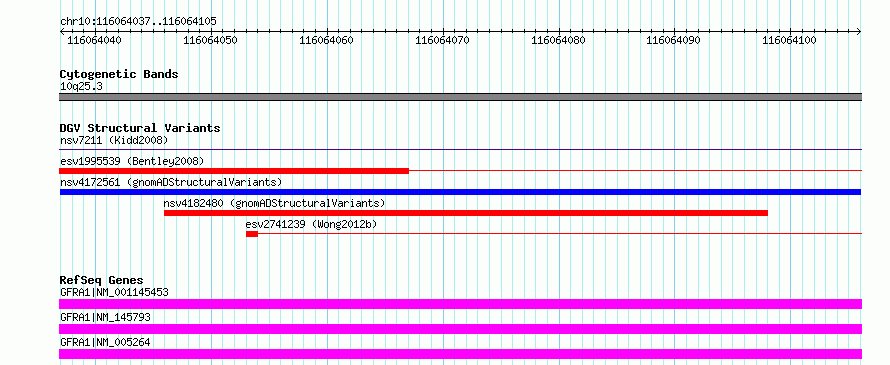890x365 pixels.
Task: Click the red nsv4182480 variant bar
Action: (466, 213)
